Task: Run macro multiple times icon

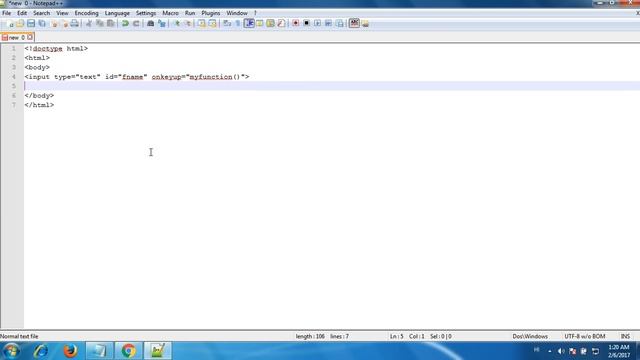Action: click(x=329, y=24)
